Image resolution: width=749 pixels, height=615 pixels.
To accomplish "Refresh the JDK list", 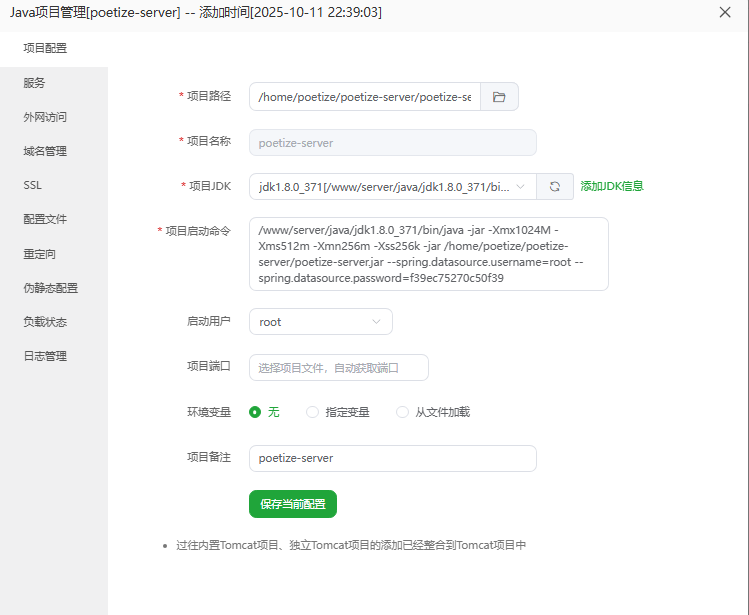I will [555, 186].
